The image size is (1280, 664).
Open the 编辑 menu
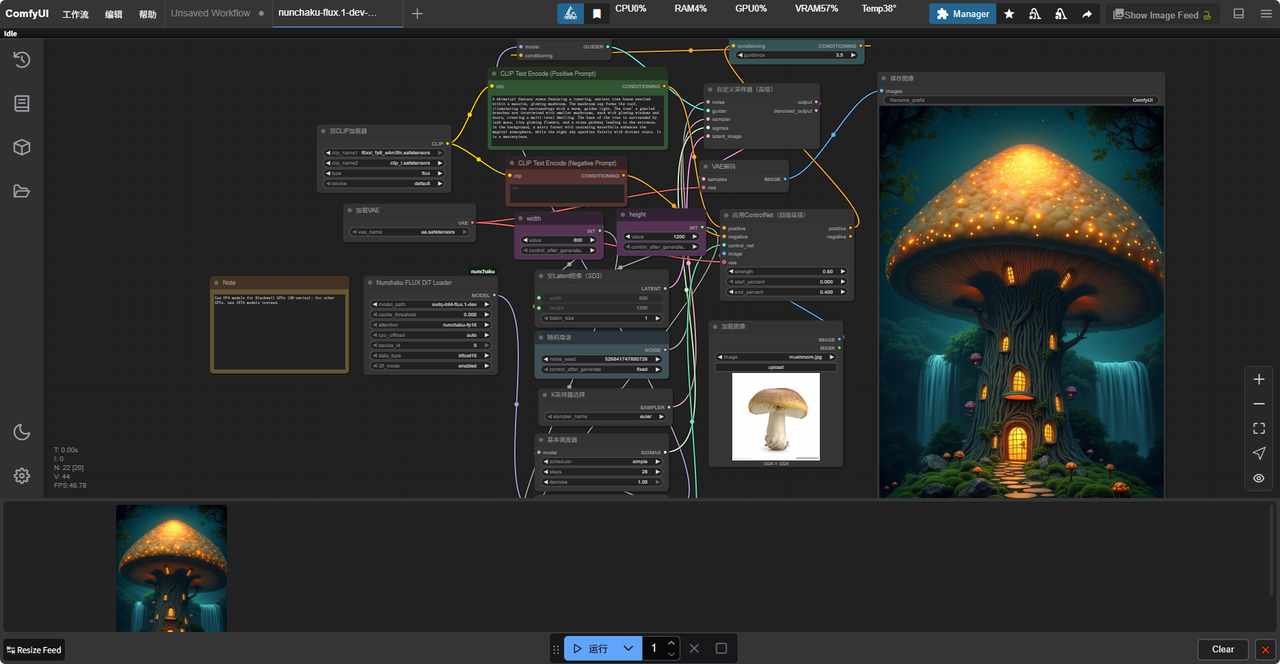pyautogui.click(x=114, y=14)
